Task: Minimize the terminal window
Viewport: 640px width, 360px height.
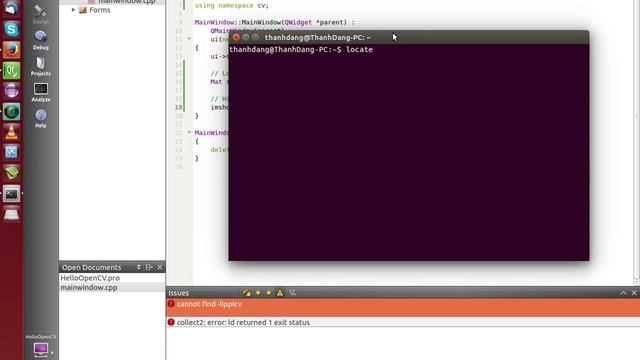Action: (x=245, y=37)
